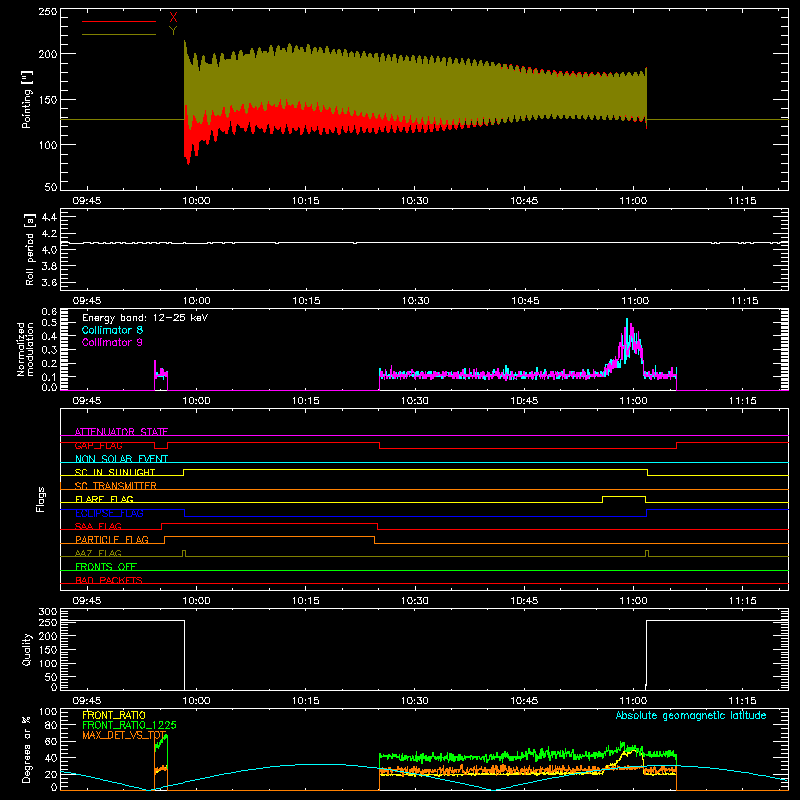
Task: Click the 3.6 tick on Roll period axis
Action: [49, 282]
